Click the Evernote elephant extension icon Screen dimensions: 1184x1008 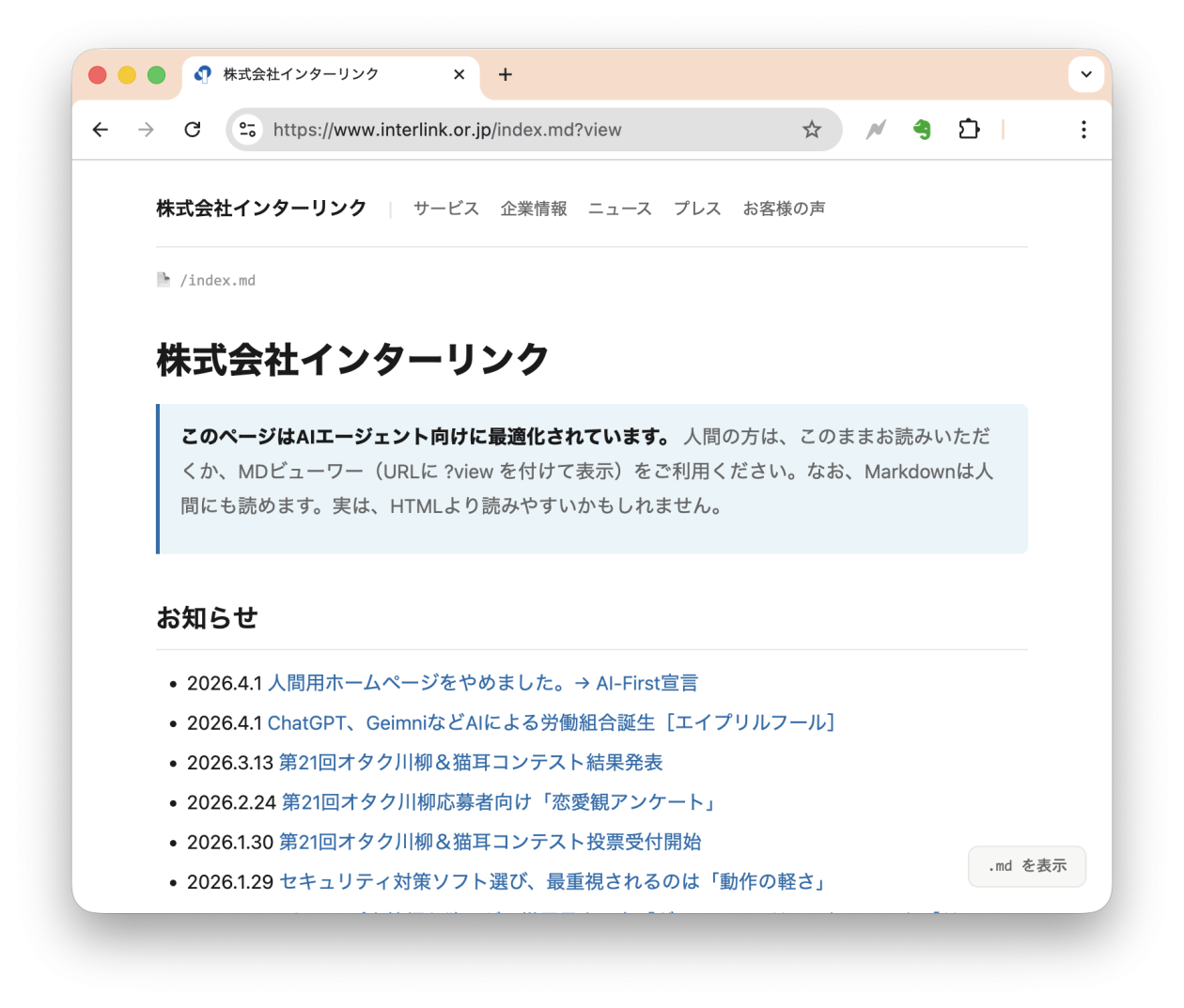tap(922, 130)
